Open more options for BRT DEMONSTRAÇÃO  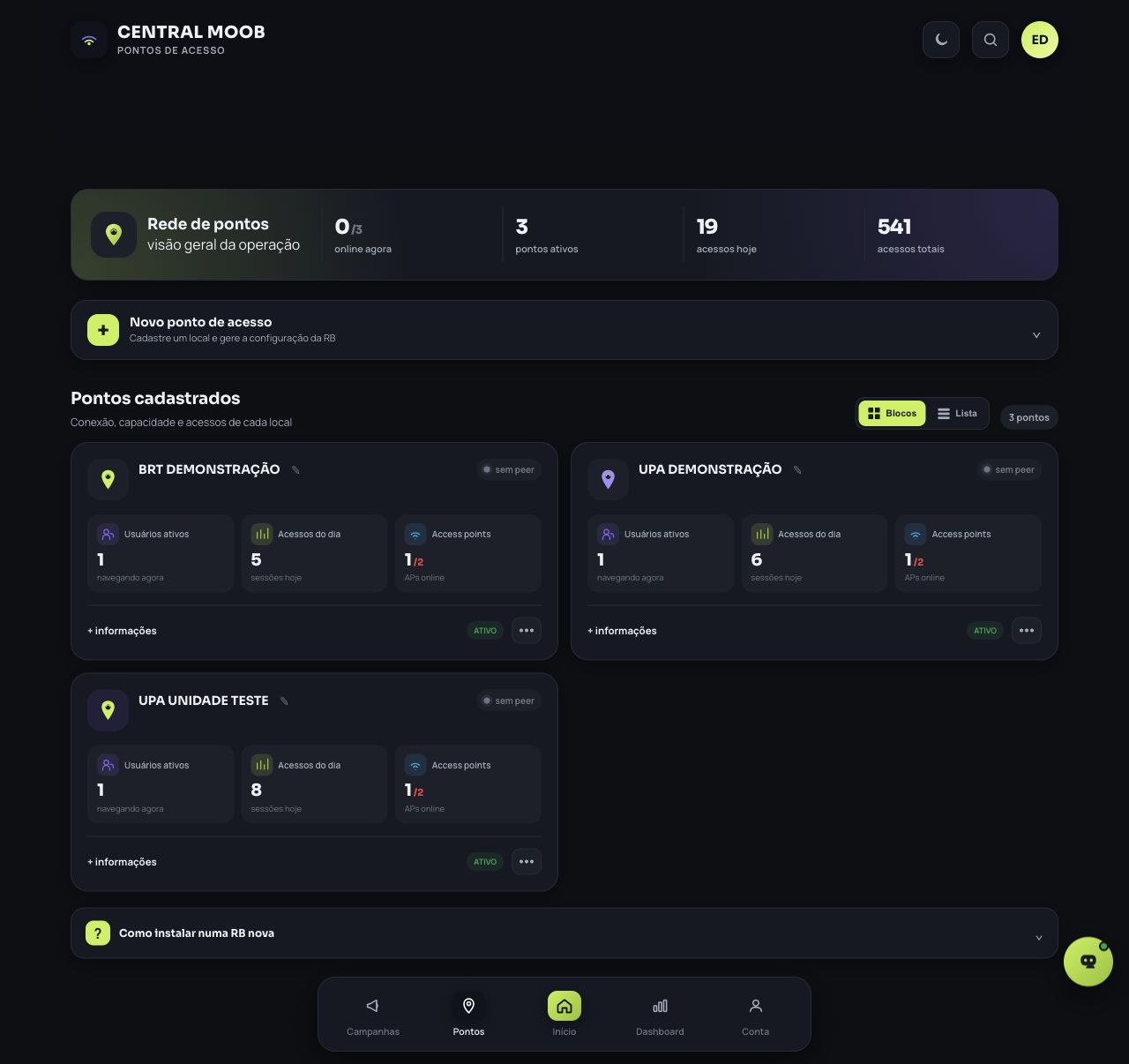pyautogui.click(x=527, y=630)
